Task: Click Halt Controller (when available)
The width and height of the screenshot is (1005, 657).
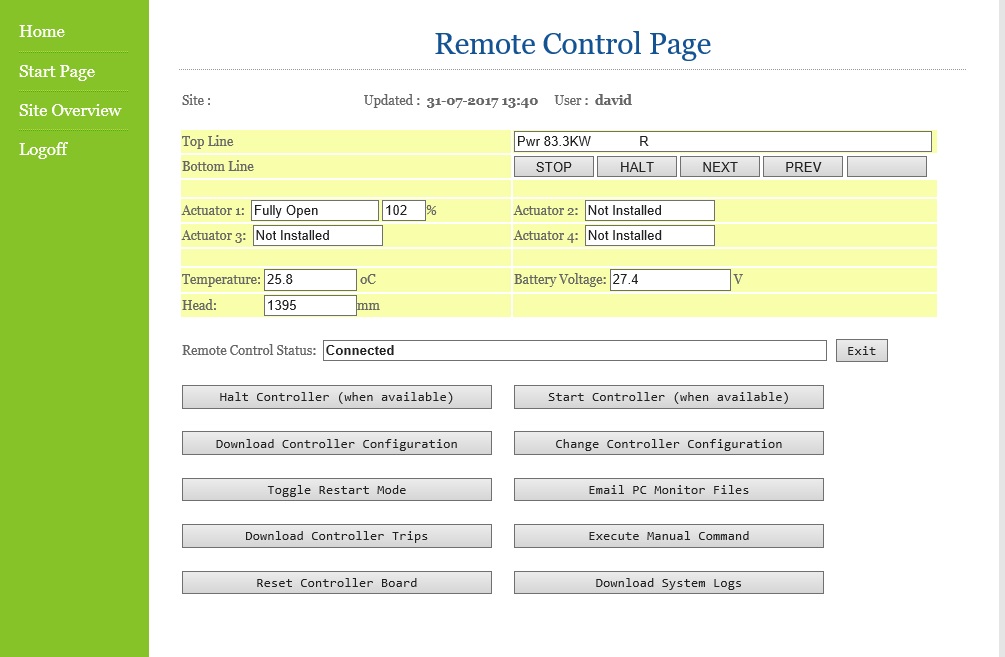Action: click(336, 397)
